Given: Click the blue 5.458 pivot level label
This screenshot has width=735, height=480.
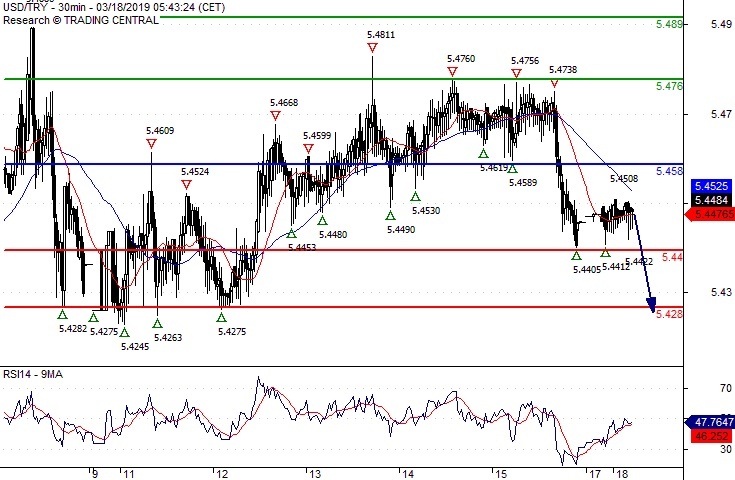Looking at the screenshot, I should click(x=669, y=171).
